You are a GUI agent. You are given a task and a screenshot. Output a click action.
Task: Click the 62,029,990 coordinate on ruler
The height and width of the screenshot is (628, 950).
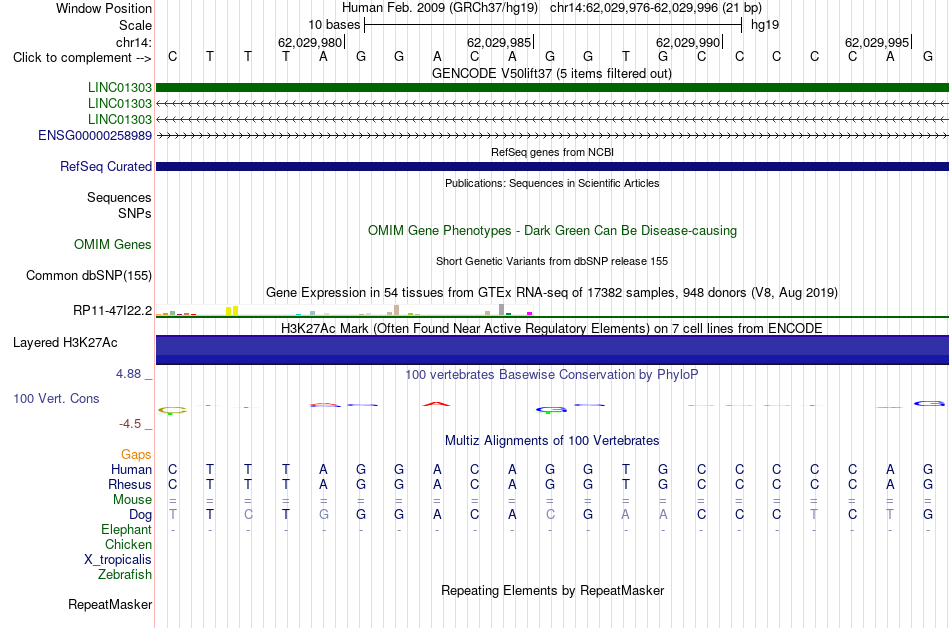point(688,42)
